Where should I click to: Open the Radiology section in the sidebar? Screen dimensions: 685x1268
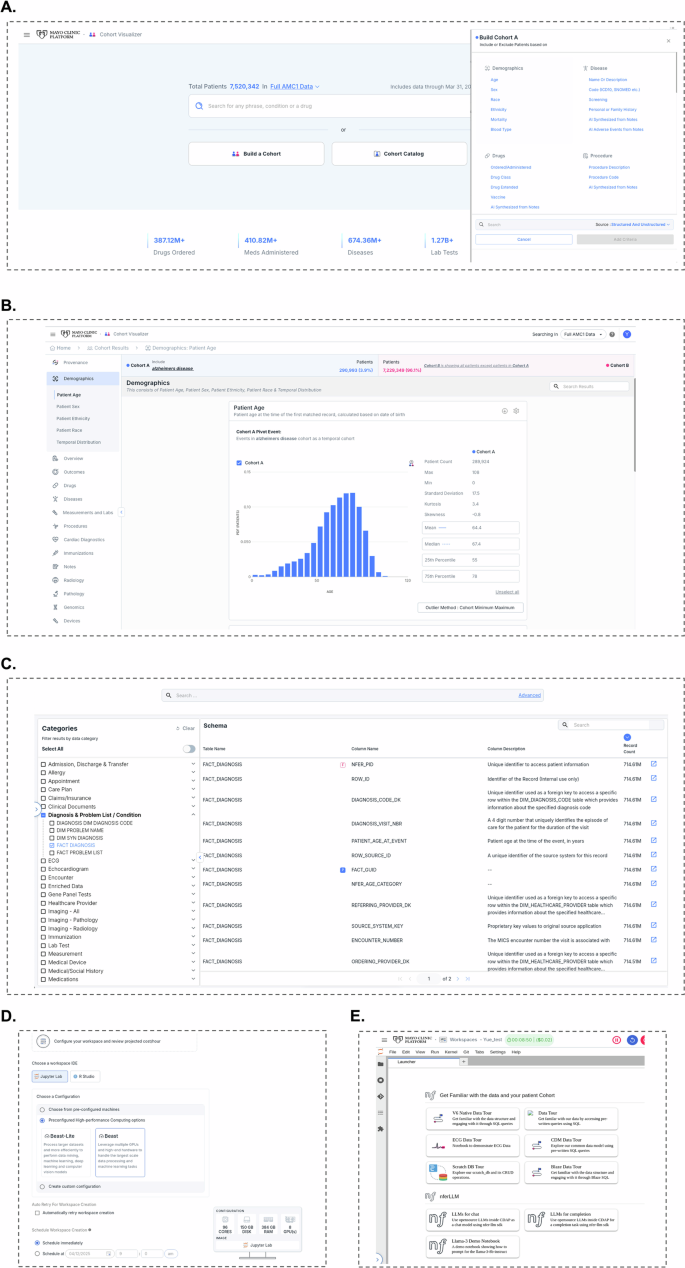click(54, 580)
